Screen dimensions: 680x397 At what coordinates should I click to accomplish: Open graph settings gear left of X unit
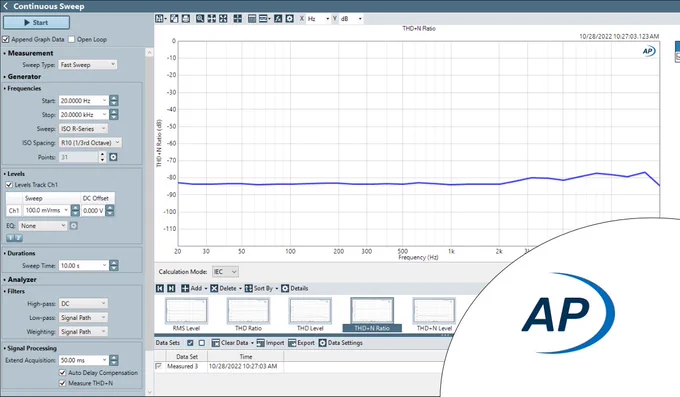(x=290, y=19)
